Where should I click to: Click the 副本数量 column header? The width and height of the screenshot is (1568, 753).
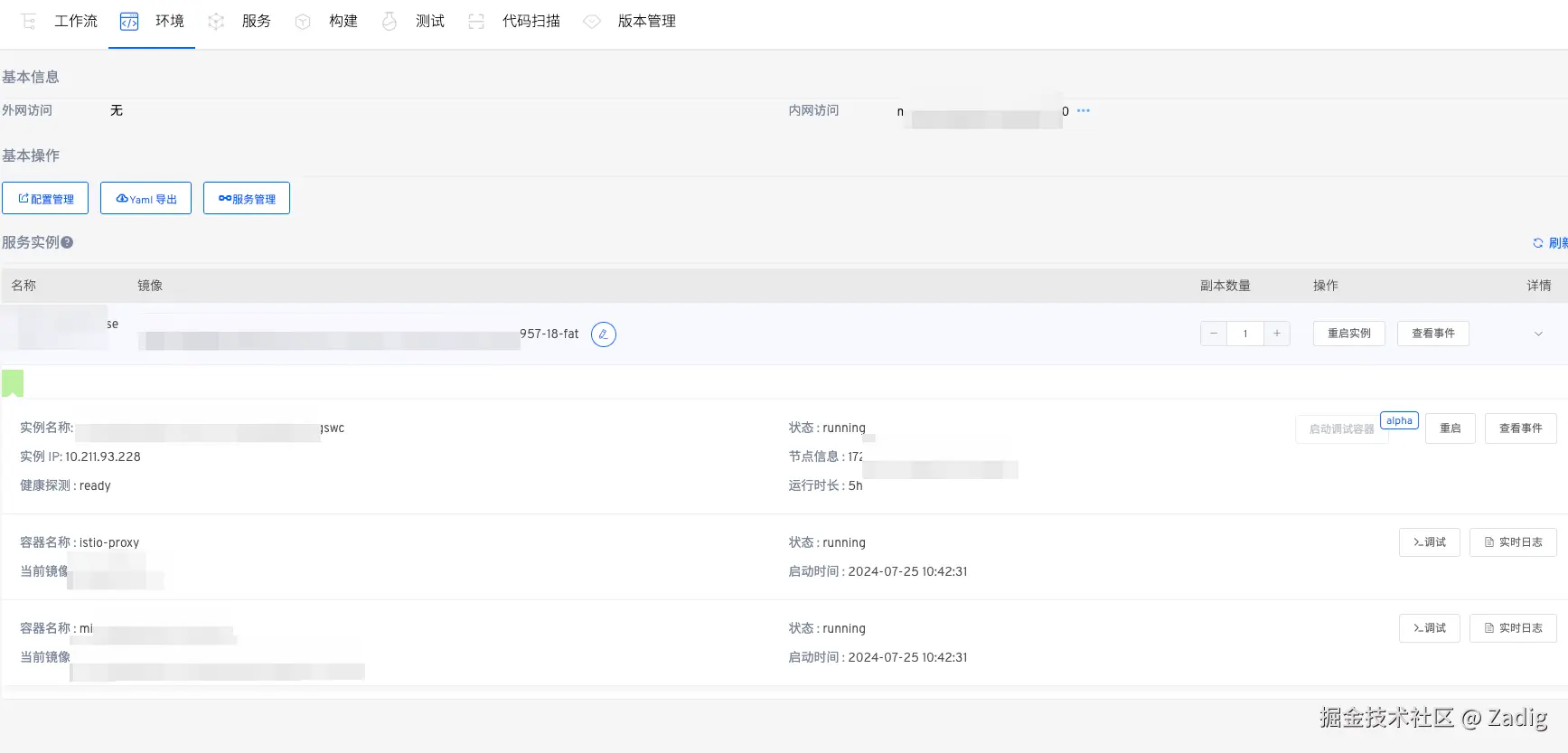1225,286
